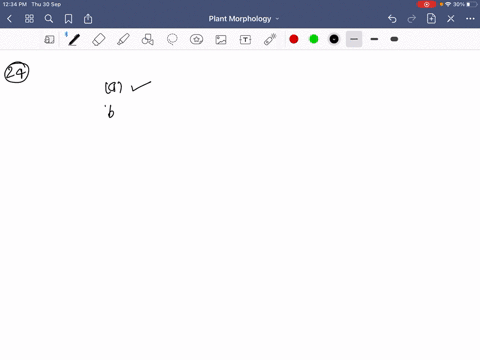The width and height of the screenshot is (480, 360).
Task: Select the Highlighter tool
Action: point(123,40)
